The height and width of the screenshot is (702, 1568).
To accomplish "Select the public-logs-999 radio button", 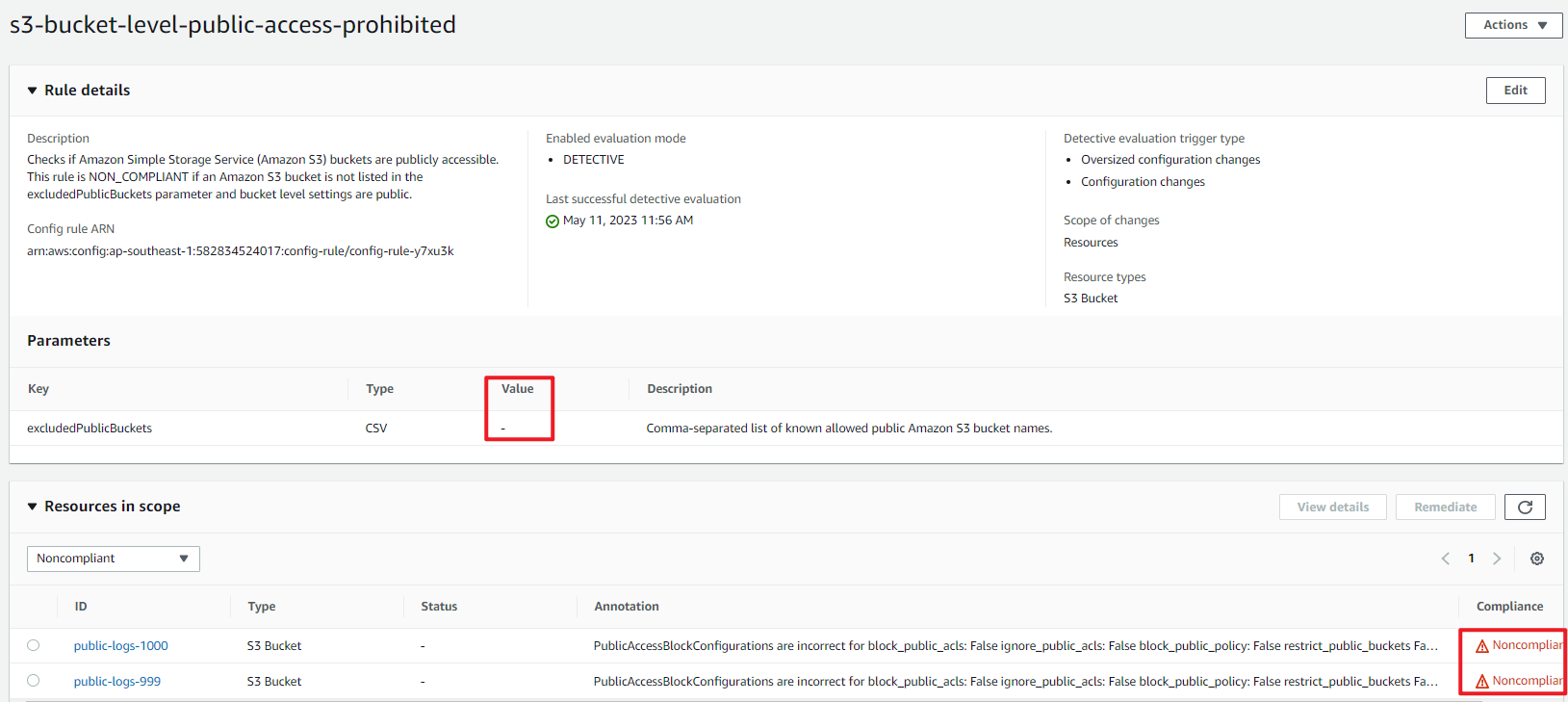I will (x=34, y=681).
